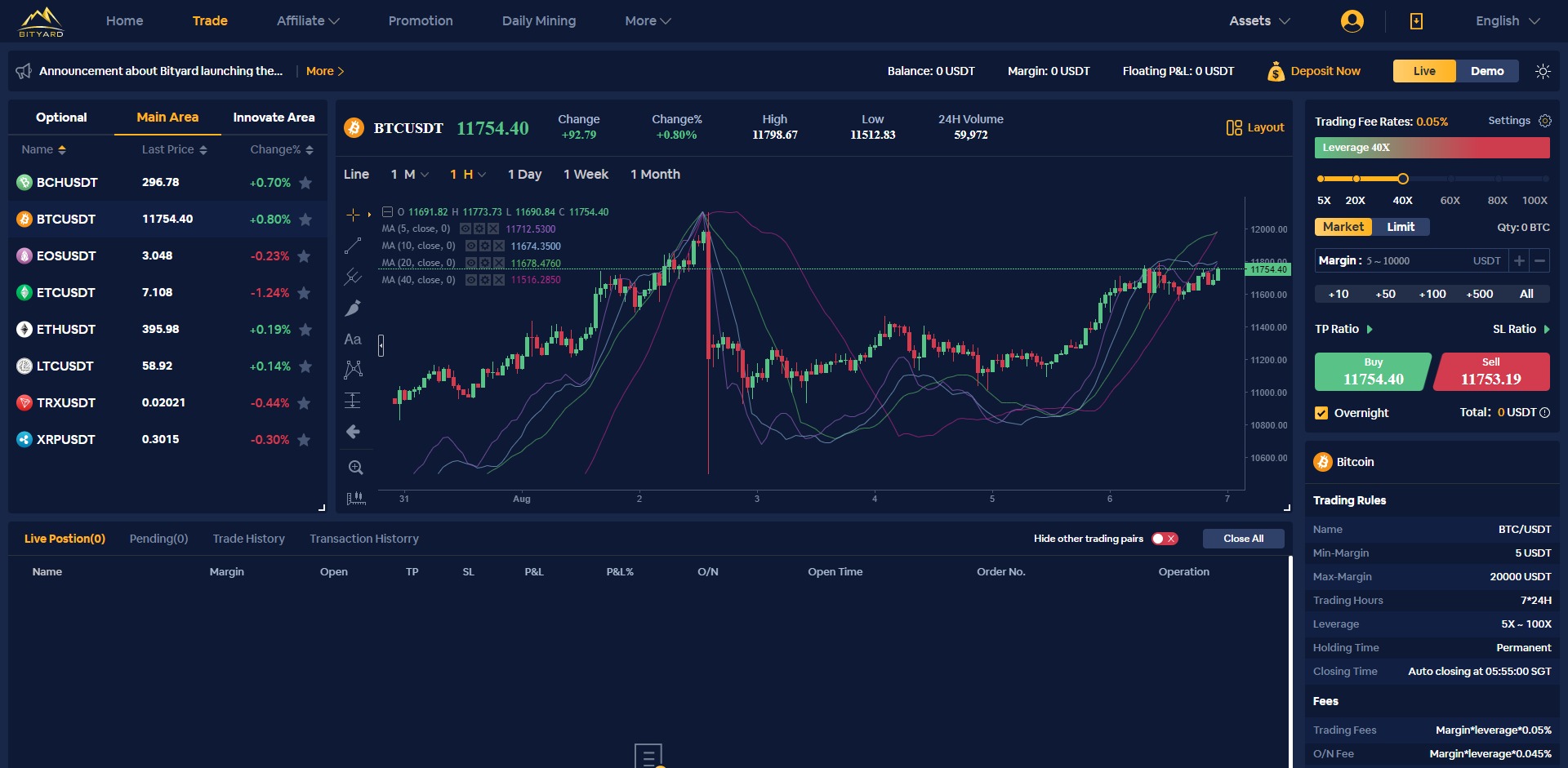The width and height of the screenshot is (1568, 768).
Task: Toggle Hide other trading pairs switch
Action: pyautogui.click(x=1163, y=539)
